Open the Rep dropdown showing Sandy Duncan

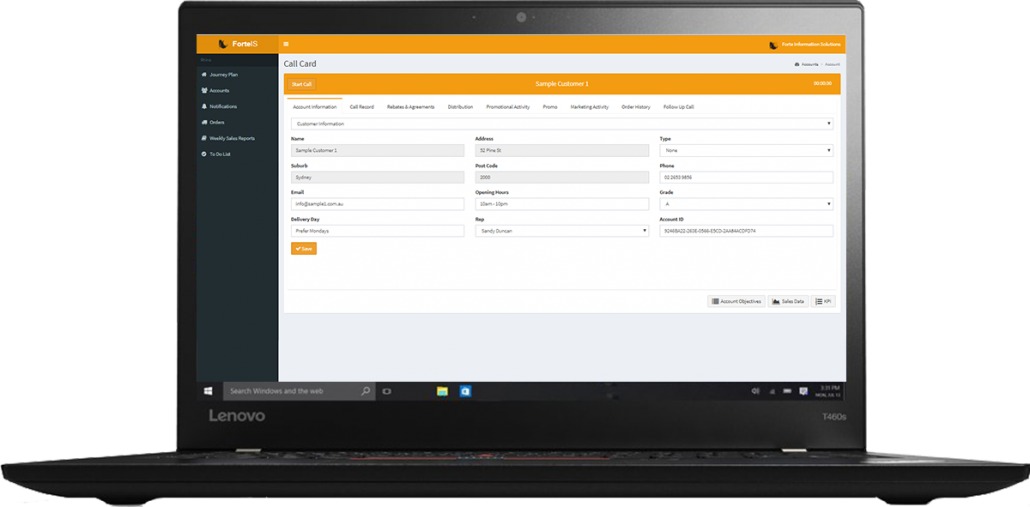click(x=561, y=231)
